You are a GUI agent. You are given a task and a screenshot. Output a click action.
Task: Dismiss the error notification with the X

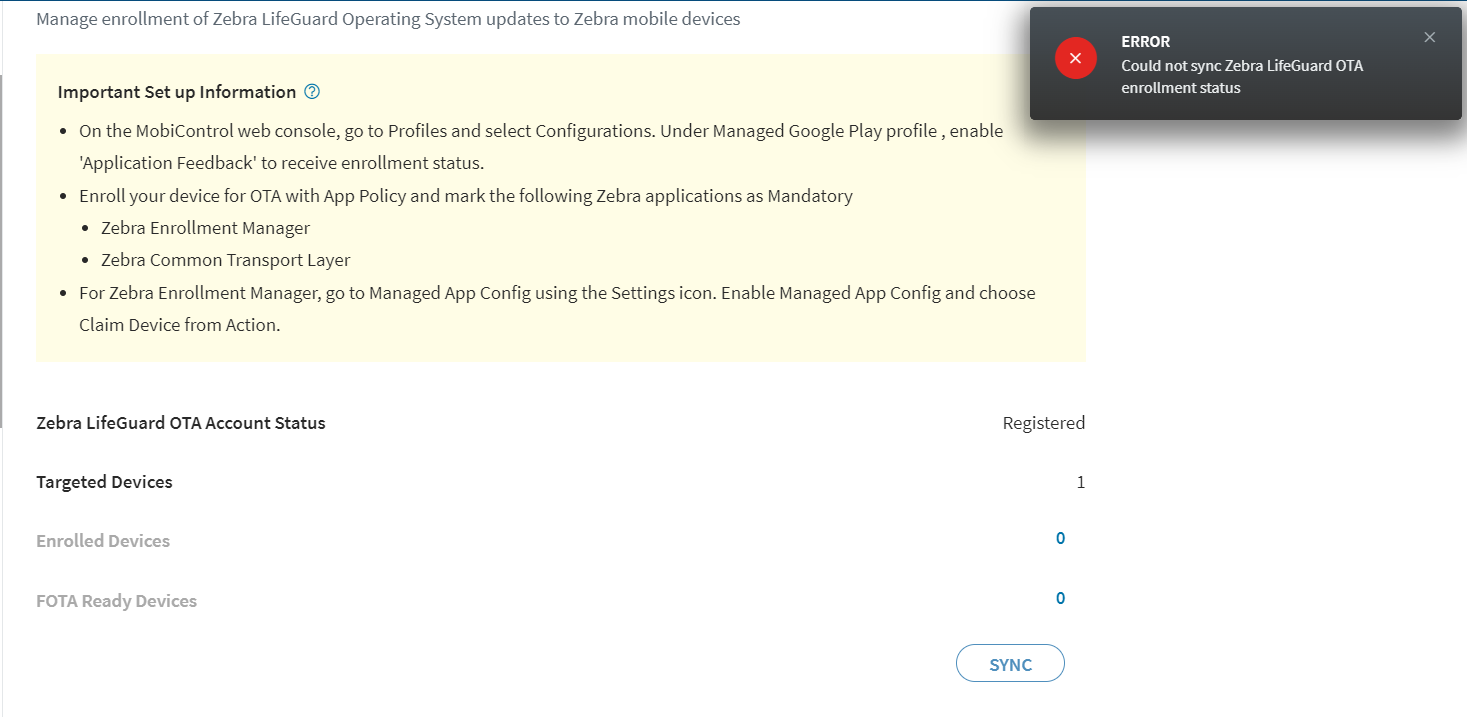pos(1429,37)
